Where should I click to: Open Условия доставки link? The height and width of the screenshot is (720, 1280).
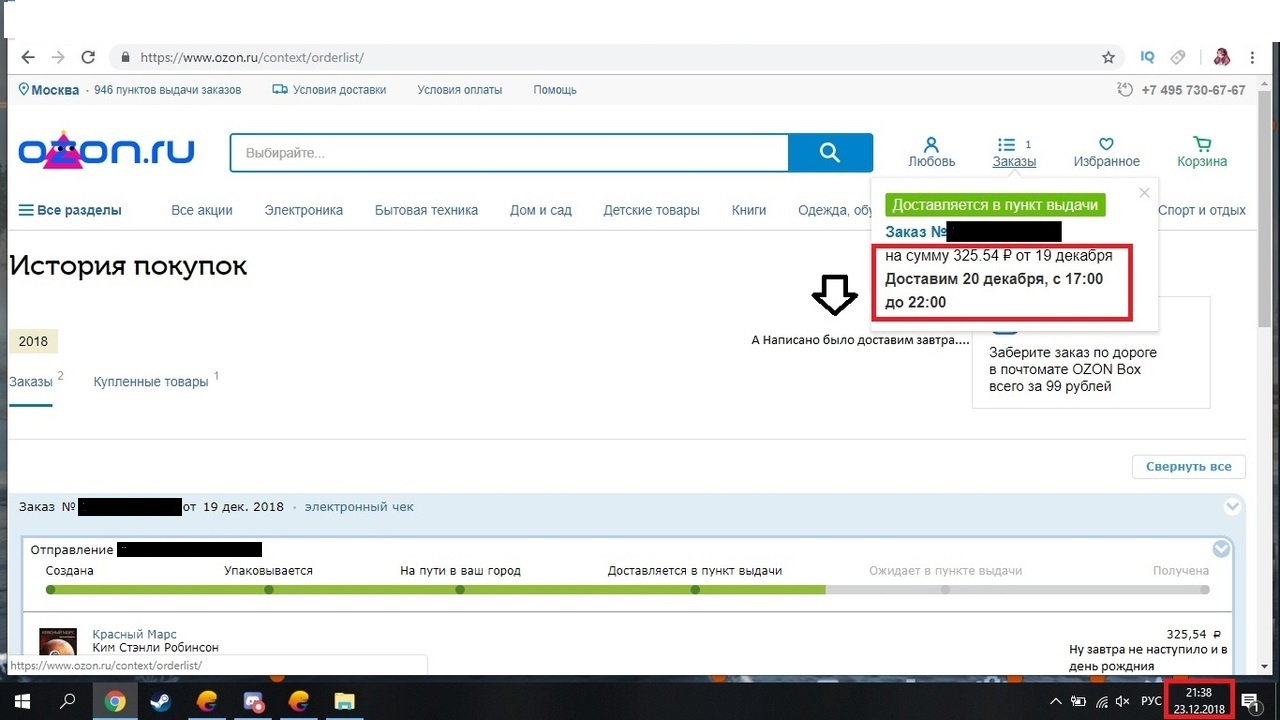(329, 90)
